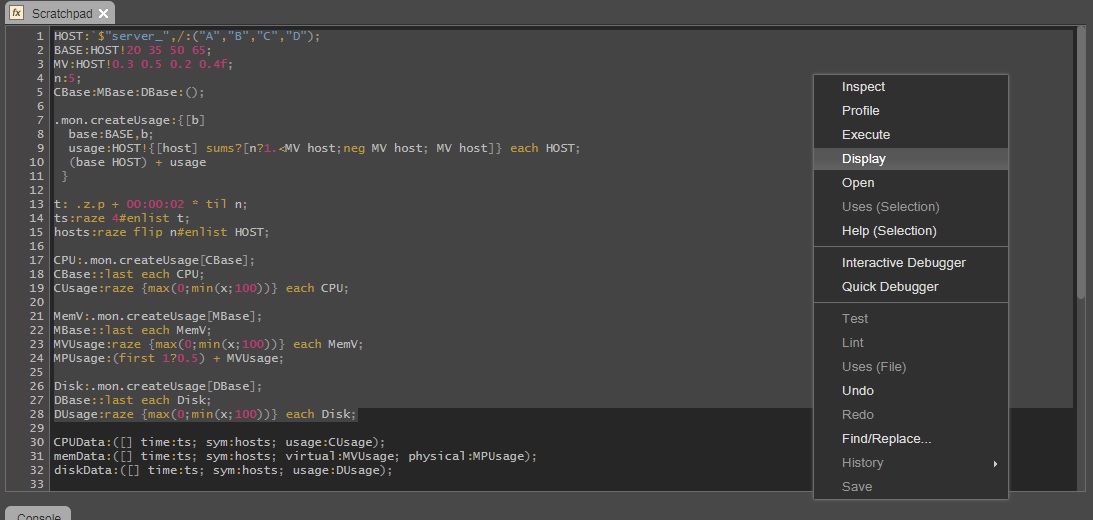Click line number 13 in the gutter

pos(36,204)
